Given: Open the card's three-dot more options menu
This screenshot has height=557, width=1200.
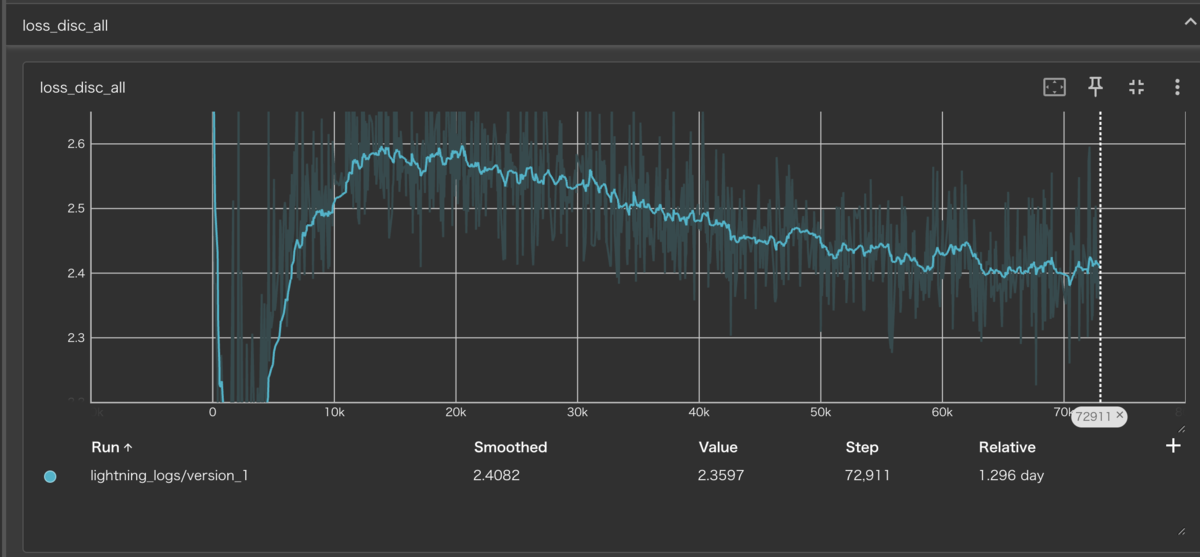Looking at the screenshot, I should [1177, 87].
